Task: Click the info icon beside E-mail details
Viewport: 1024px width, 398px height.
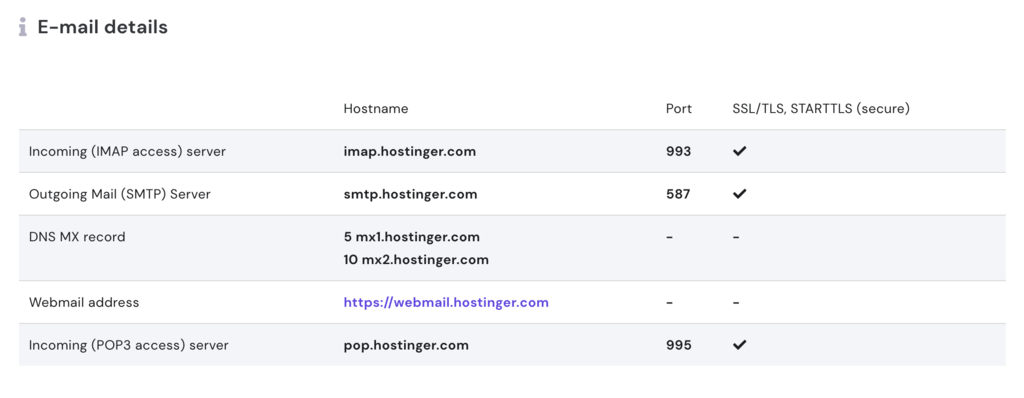Action: (x=23, y=27)
